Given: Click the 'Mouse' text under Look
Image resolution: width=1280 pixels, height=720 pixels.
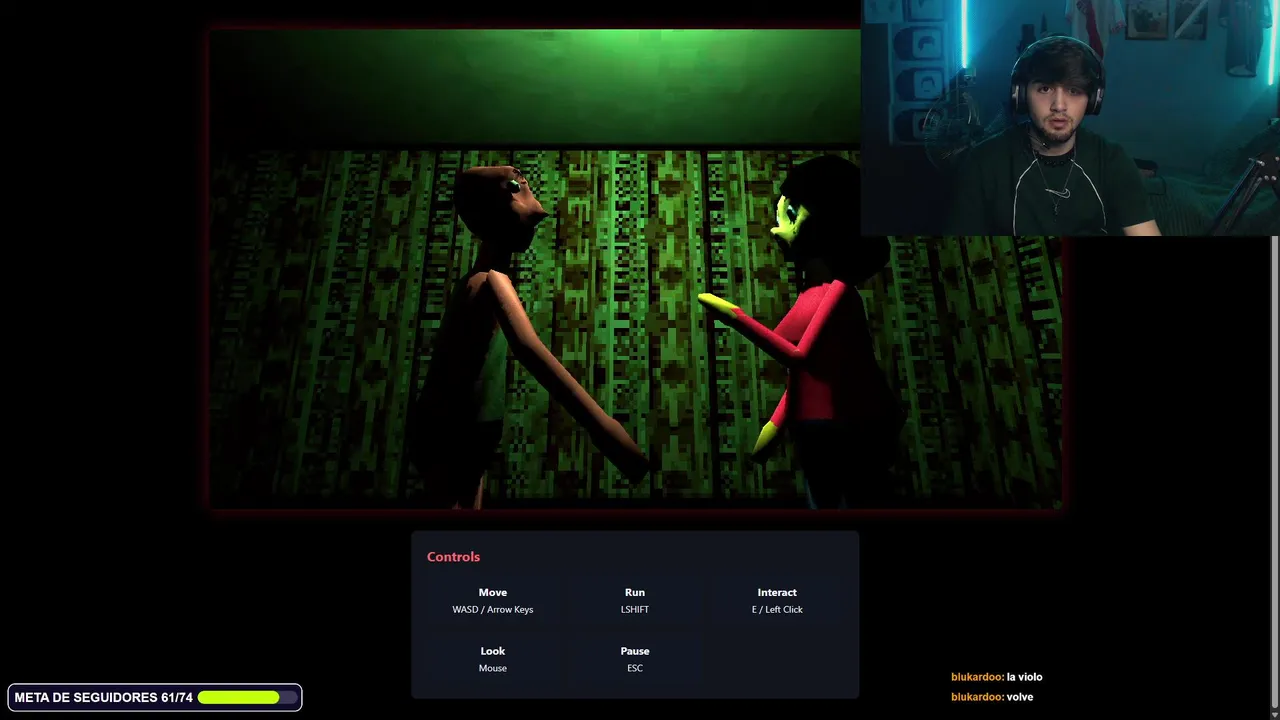Looking at the screenshot, I should (x=493, y=668).
